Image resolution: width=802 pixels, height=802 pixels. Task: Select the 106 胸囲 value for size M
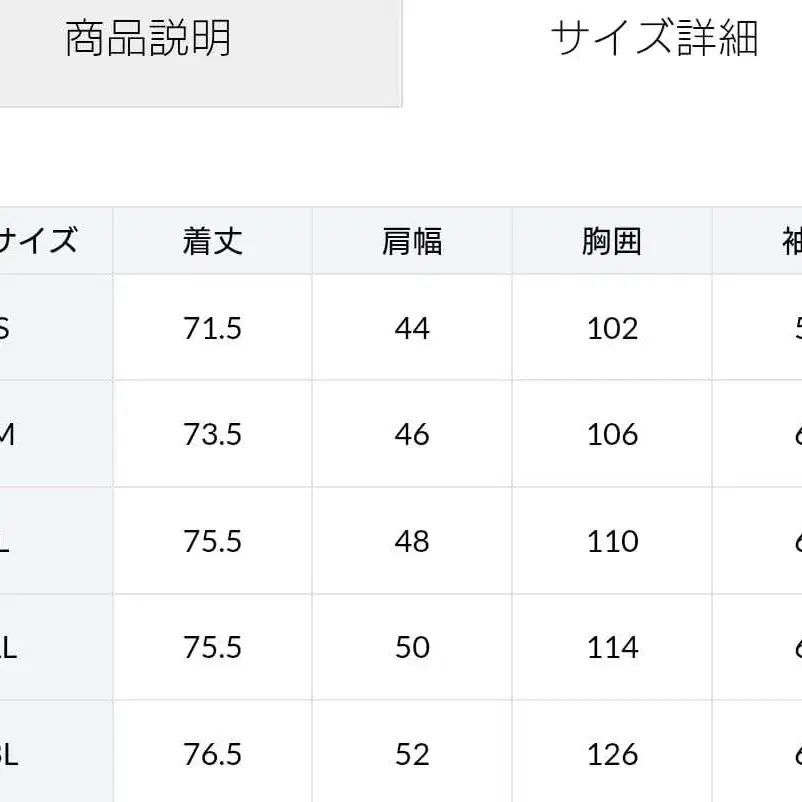click(x=612, y=434)
